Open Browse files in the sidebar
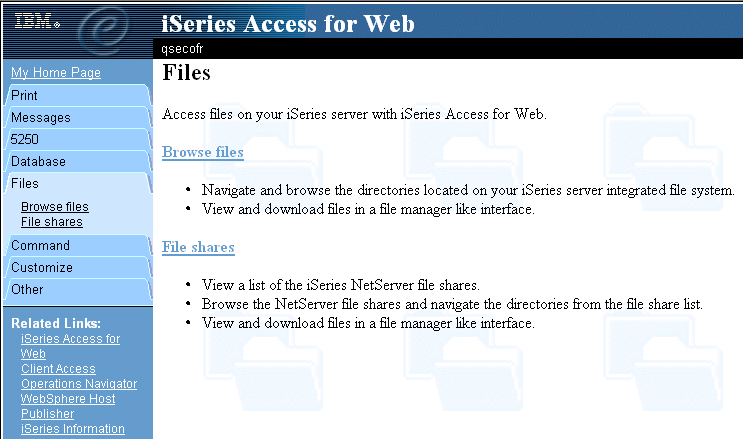The width and height of the screenshot is (743, 439). point(55,207)
